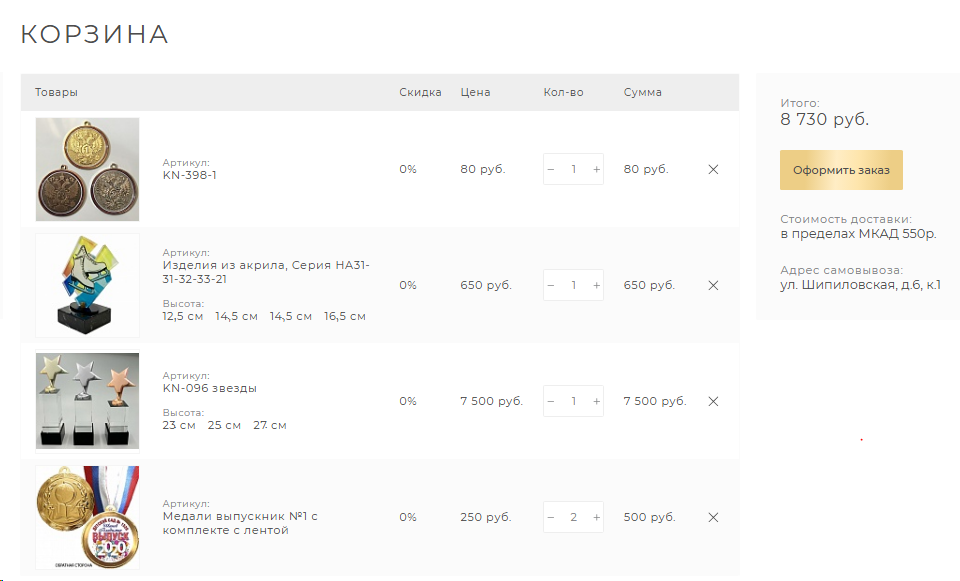This screenshot has height=581, width=960.
Task: Remove KN-398-1 medal from cart
Action: (713, 170)
